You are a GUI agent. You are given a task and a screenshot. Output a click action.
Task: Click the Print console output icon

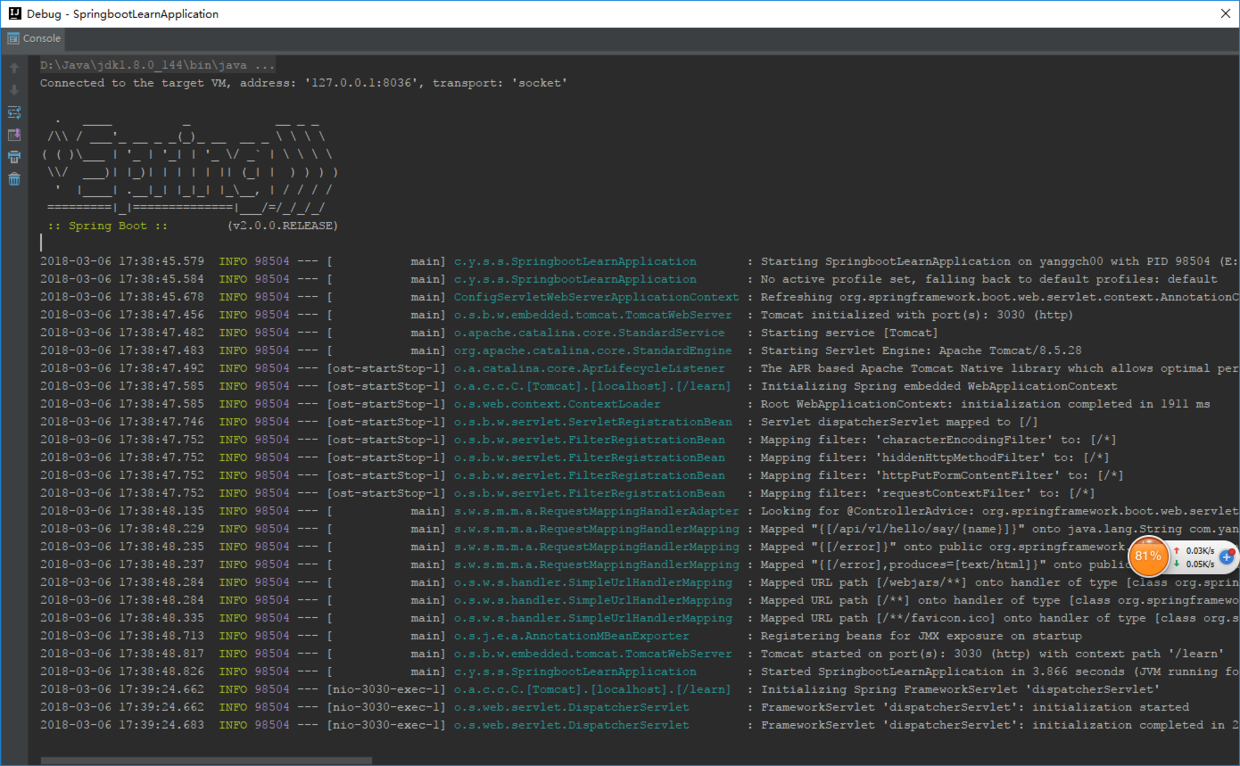[14, 157]
